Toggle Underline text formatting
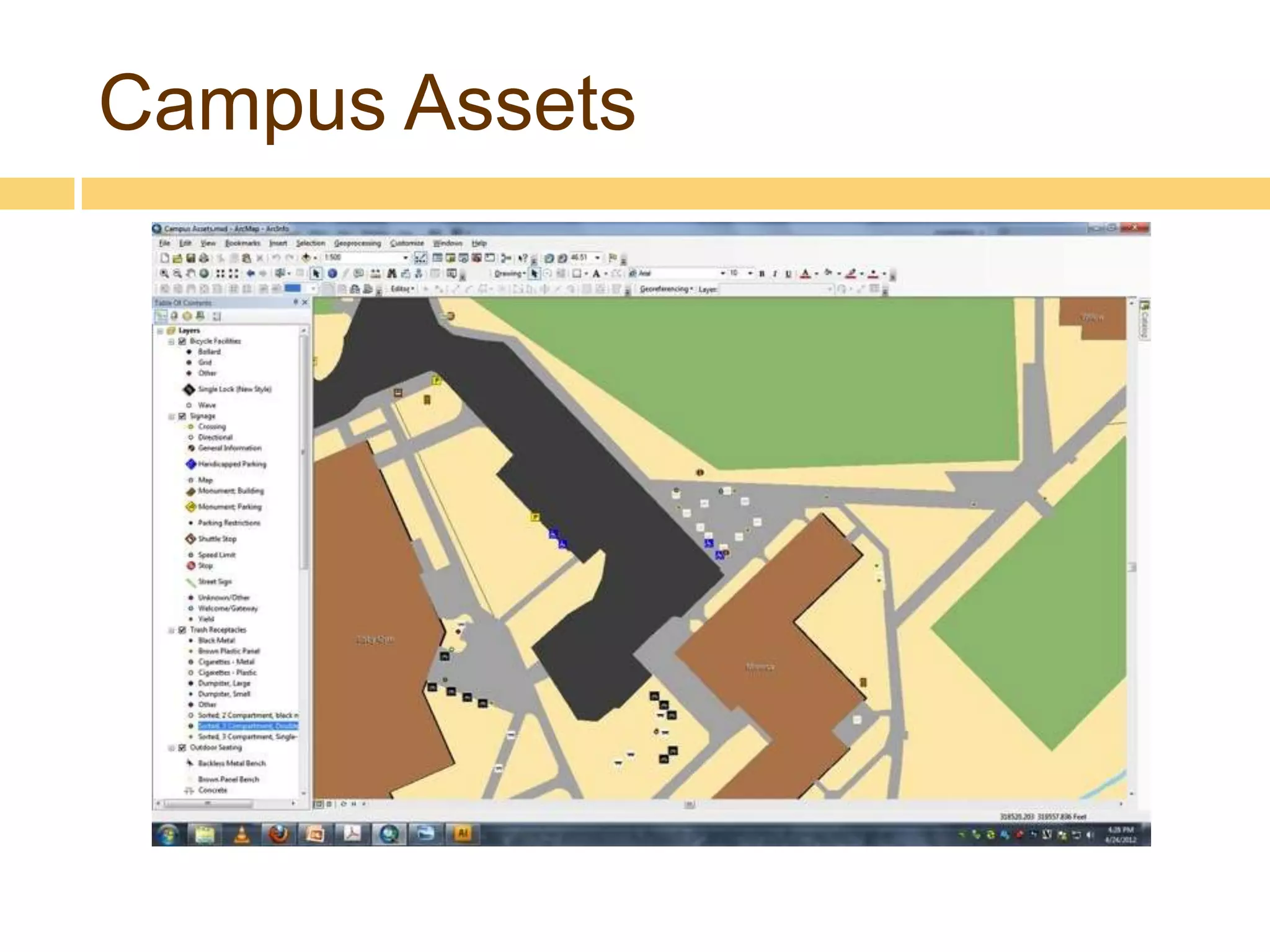 click(x=788, y=273)
